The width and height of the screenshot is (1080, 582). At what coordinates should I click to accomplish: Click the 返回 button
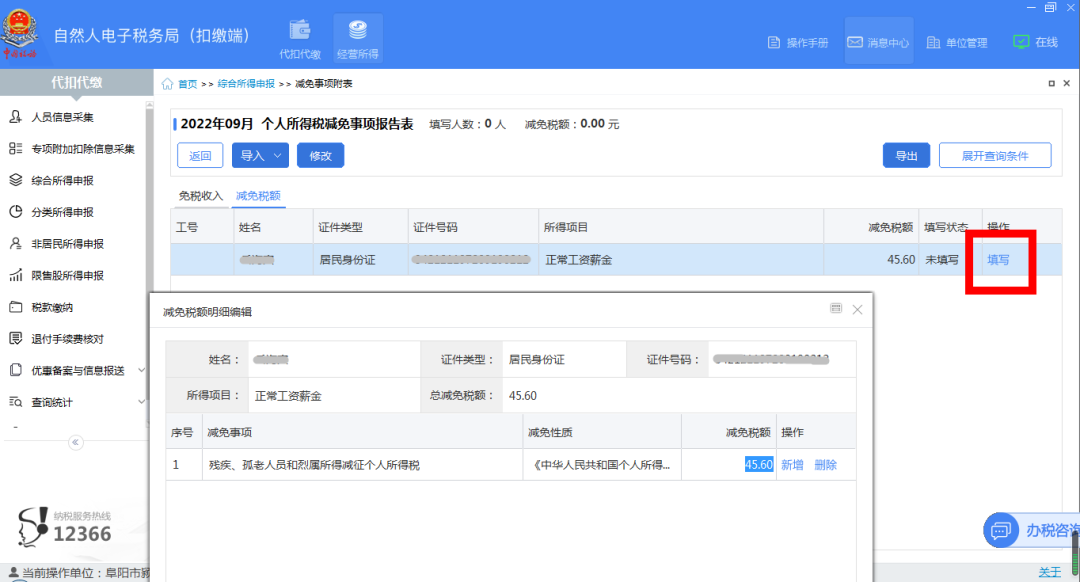coord(200,156)
